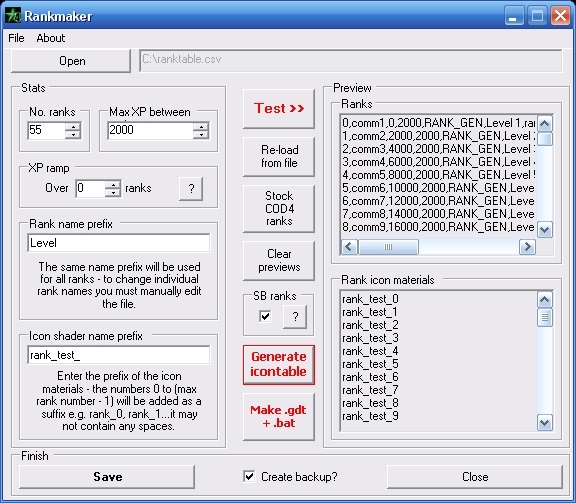Click Ranks list scroll up arrow
The height and width of the screenshot is (503, 576).
(x=545, y=123)
